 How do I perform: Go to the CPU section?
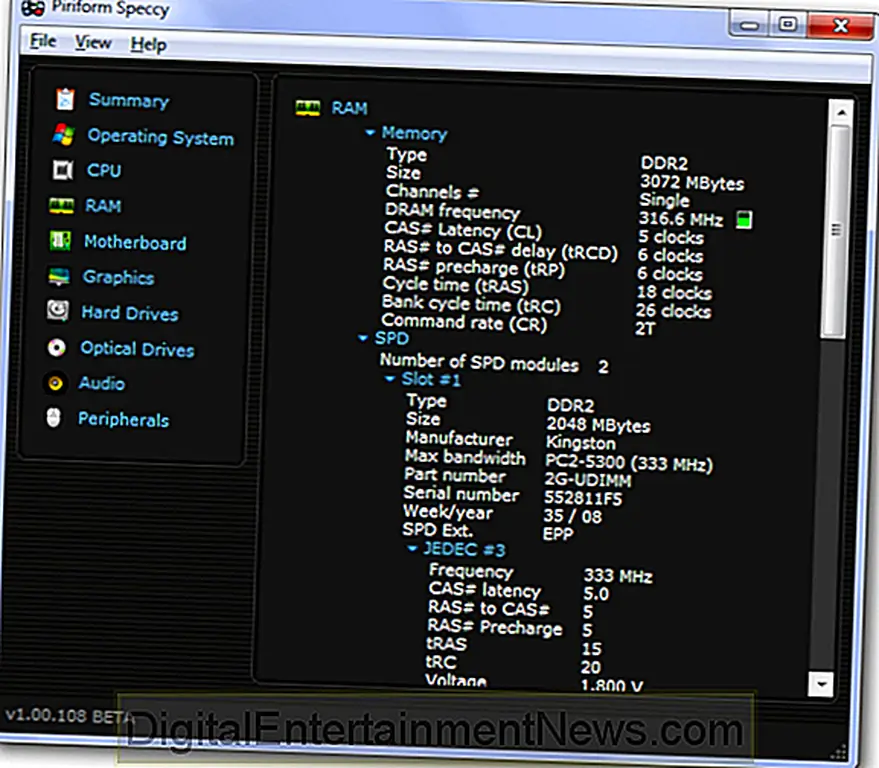[x=104, y=170]
